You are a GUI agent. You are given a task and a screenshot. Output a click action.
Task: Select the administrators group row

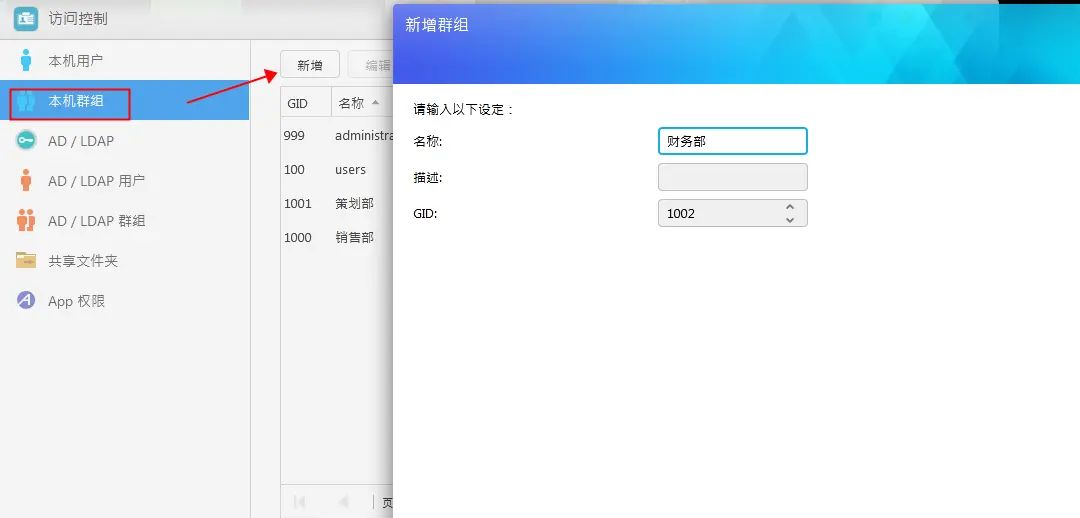coord(337,136)
